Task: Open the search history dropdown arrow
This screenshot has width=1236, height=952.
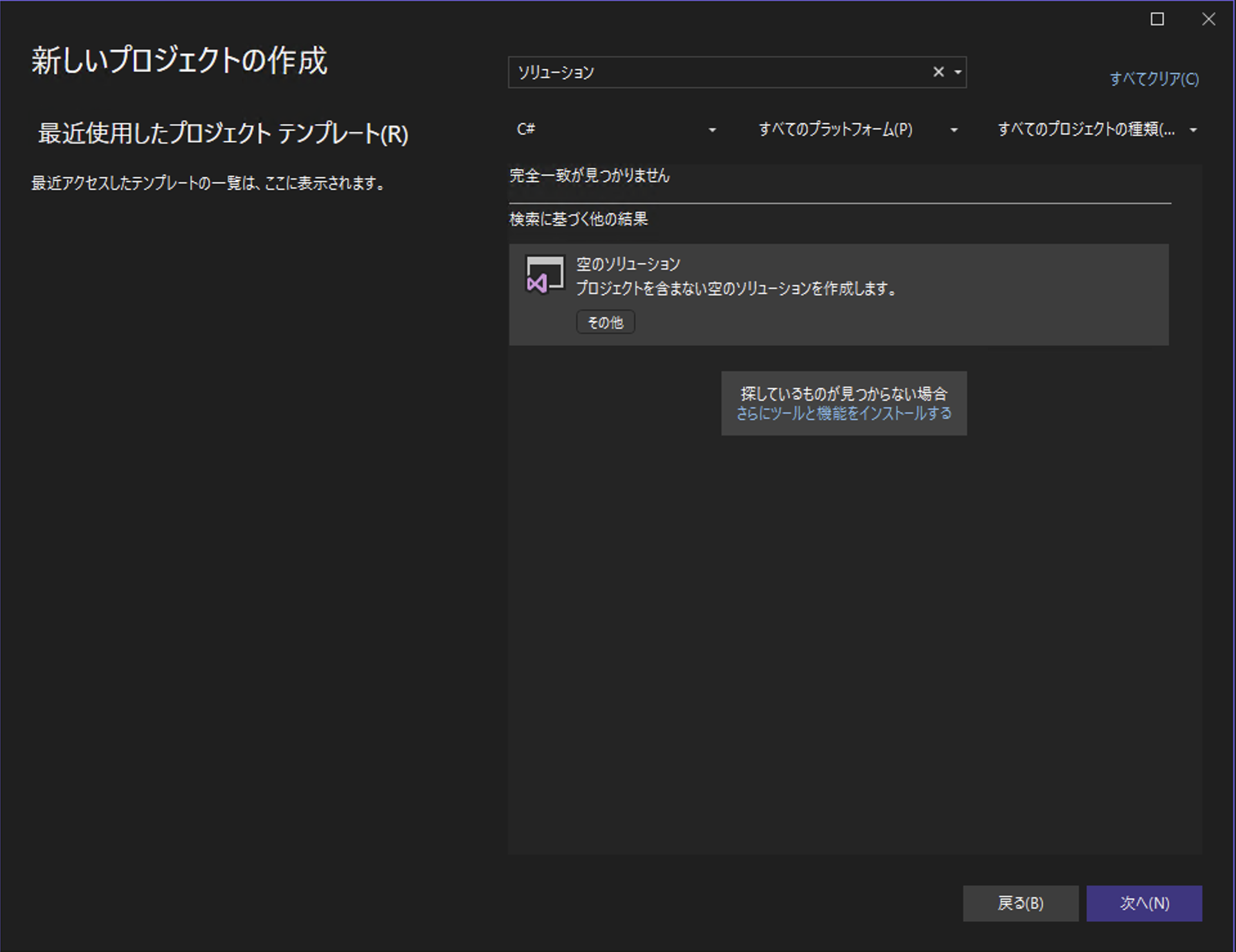Action: click(956, 73)
